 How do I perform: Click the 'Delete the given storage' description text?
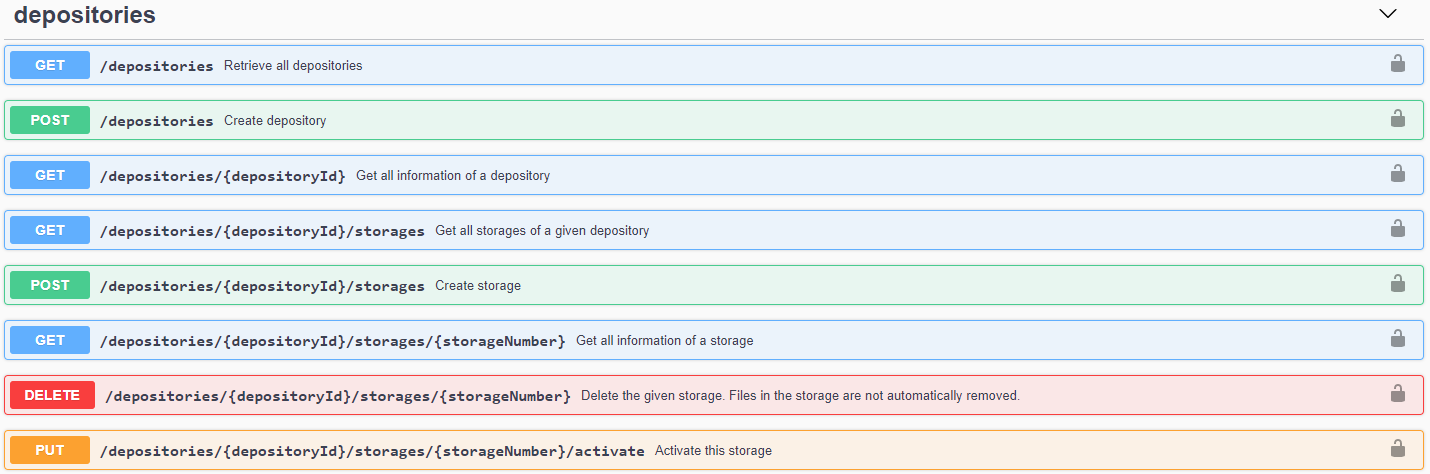click(x=799, y=396)
